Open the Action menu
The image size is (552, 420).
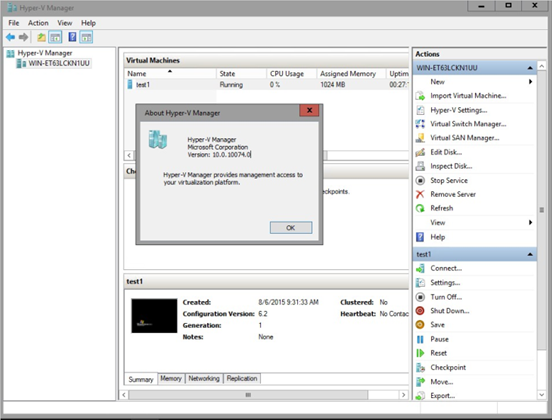coord(38,23)
